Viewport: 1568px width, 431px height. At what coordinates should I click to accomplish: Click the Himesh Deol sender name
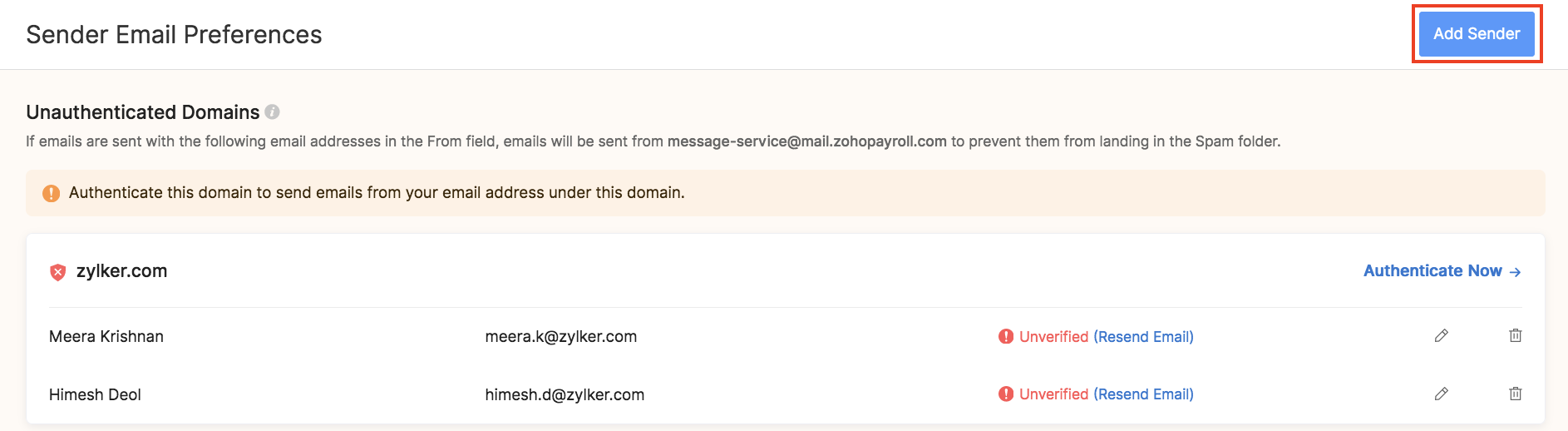coord(95,395)
